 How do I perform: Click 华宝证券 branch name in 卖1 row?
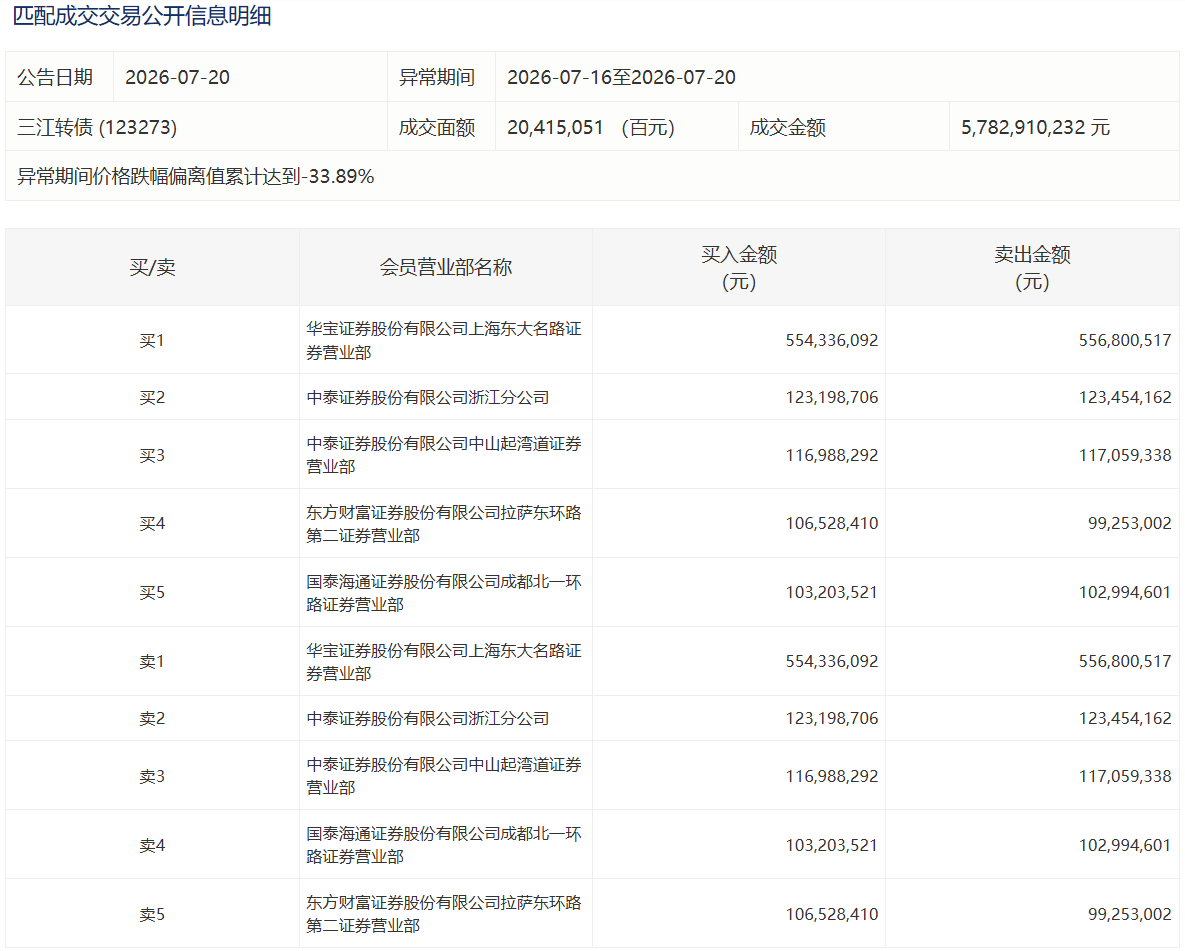444,661
